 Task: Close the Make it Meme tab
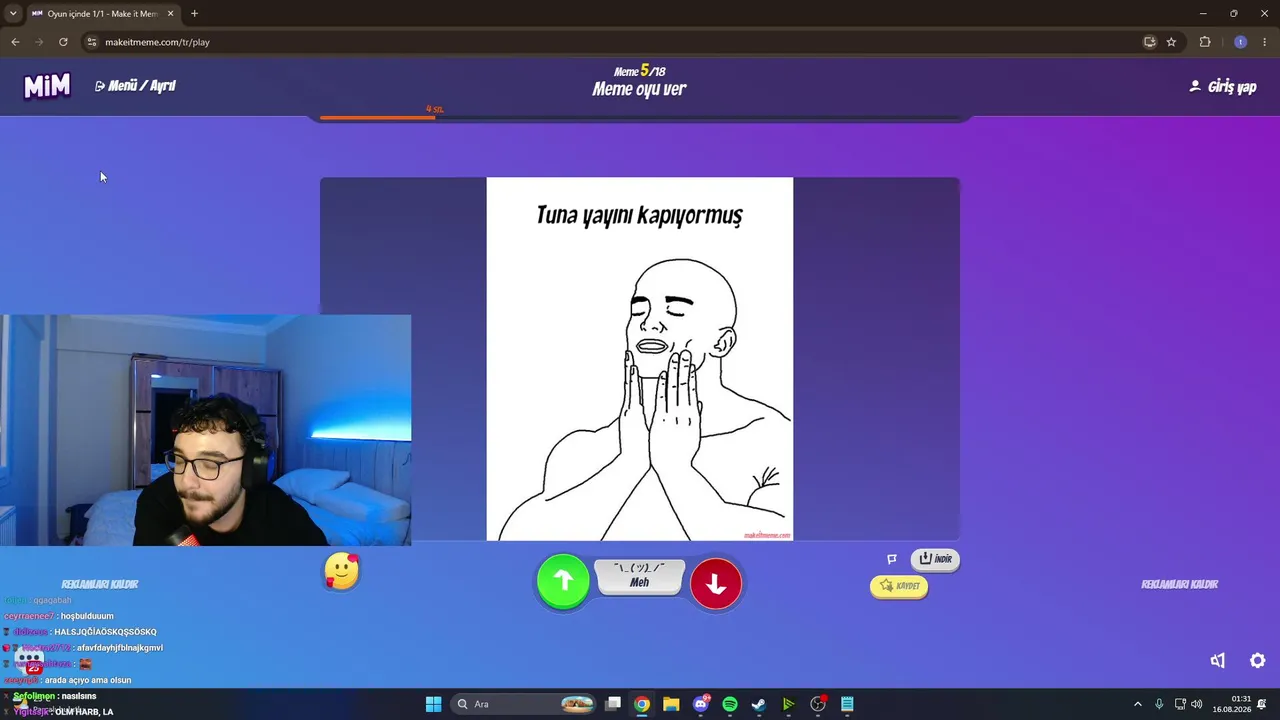tap(170, 14)
